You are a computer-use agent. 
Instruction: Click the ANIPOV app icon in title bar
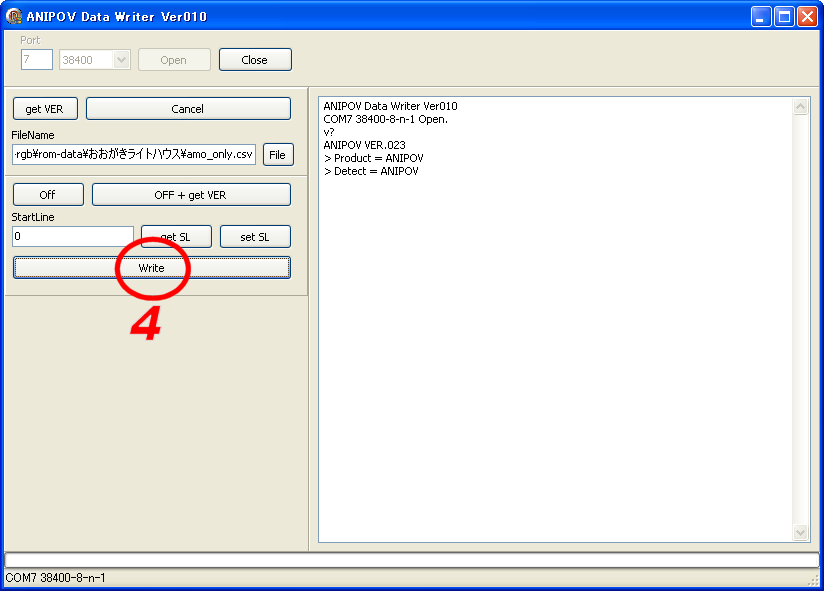(14, 16)
